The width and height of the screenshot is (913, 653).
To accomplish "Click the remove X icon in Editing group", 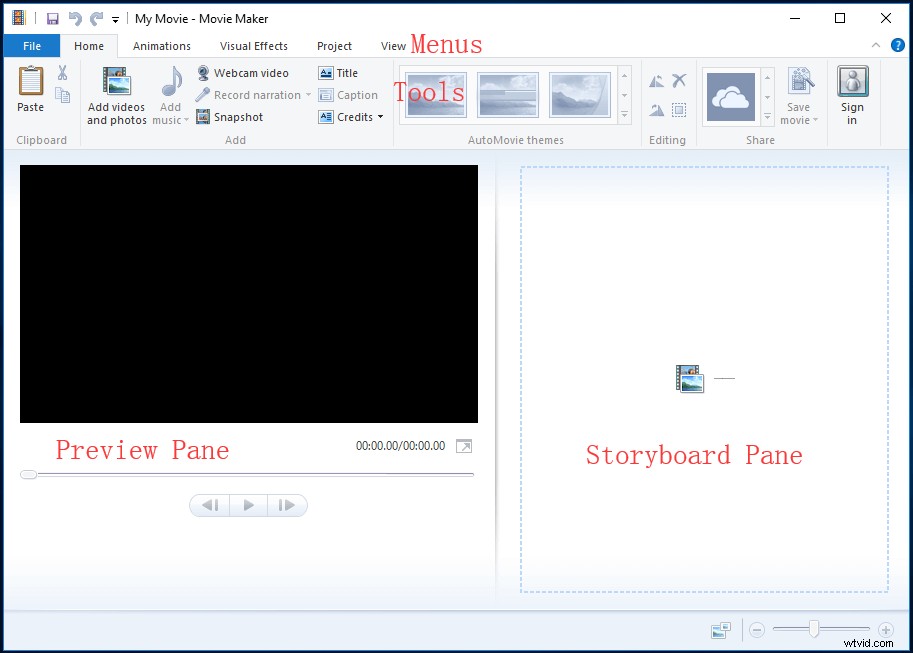I will [x=679, y=79].
